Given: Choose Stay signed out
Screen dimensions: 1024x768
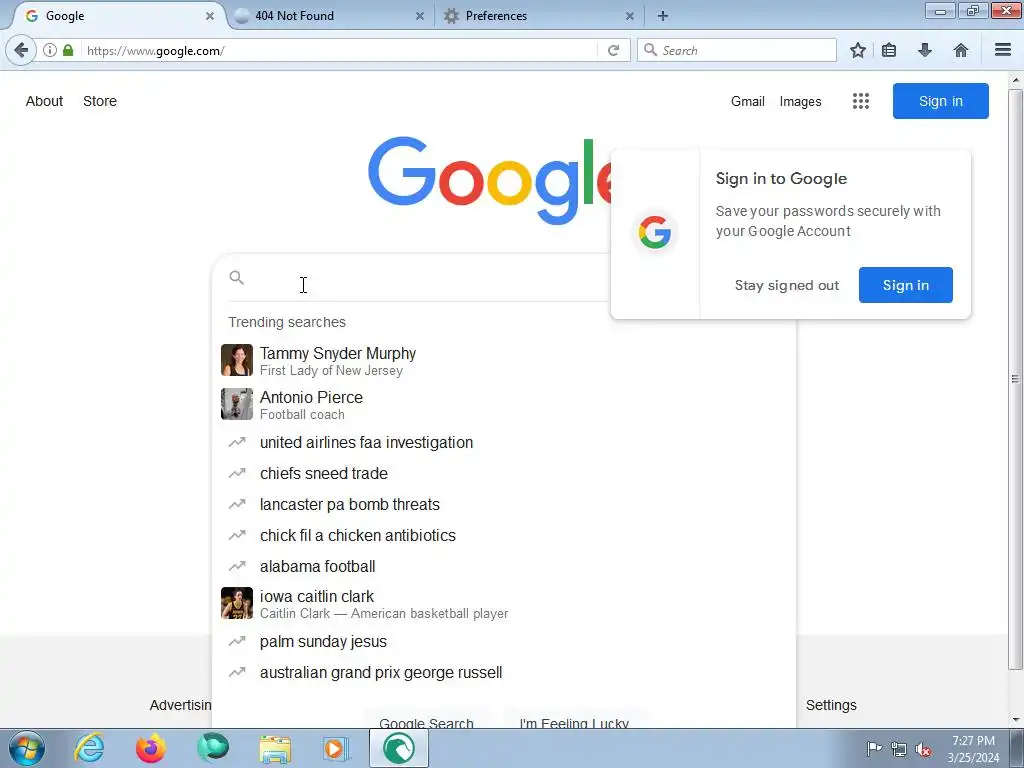Looking at the screenshot, I should pos(786,285).
